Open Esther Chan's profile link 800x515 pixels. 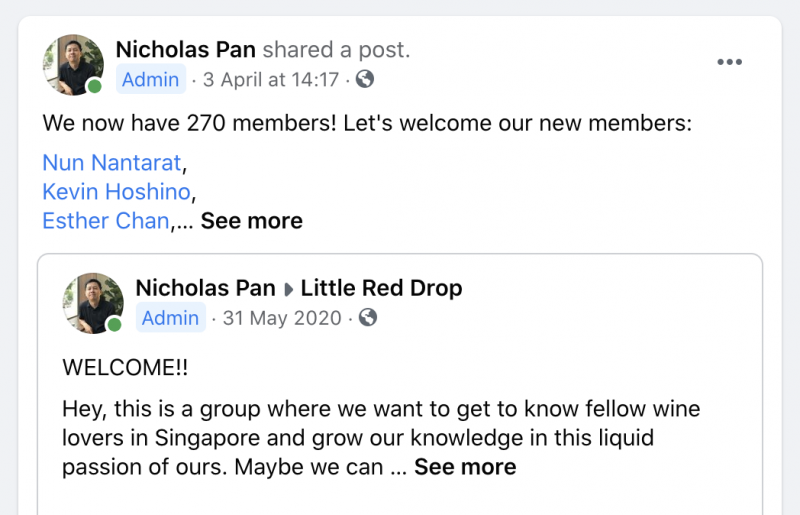[106, 221]
